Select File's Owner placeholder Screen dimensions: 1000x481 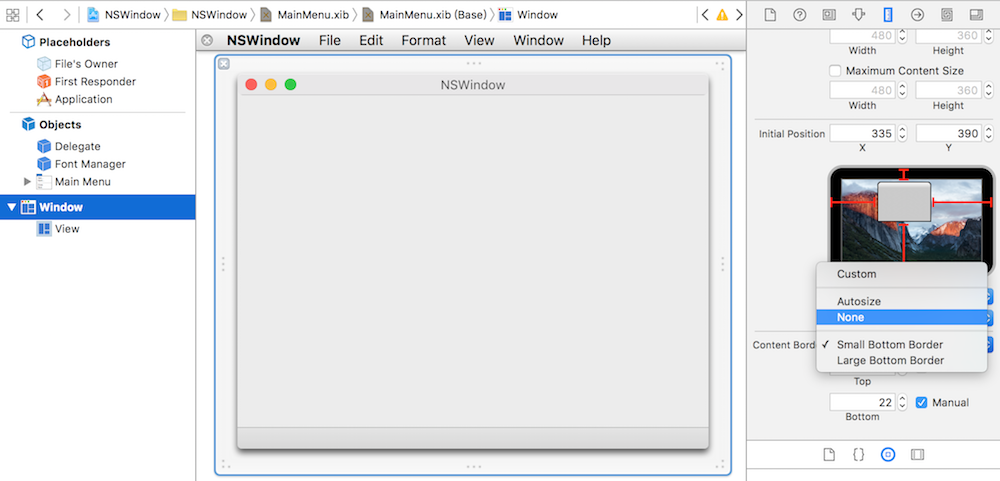coord(86,64)
